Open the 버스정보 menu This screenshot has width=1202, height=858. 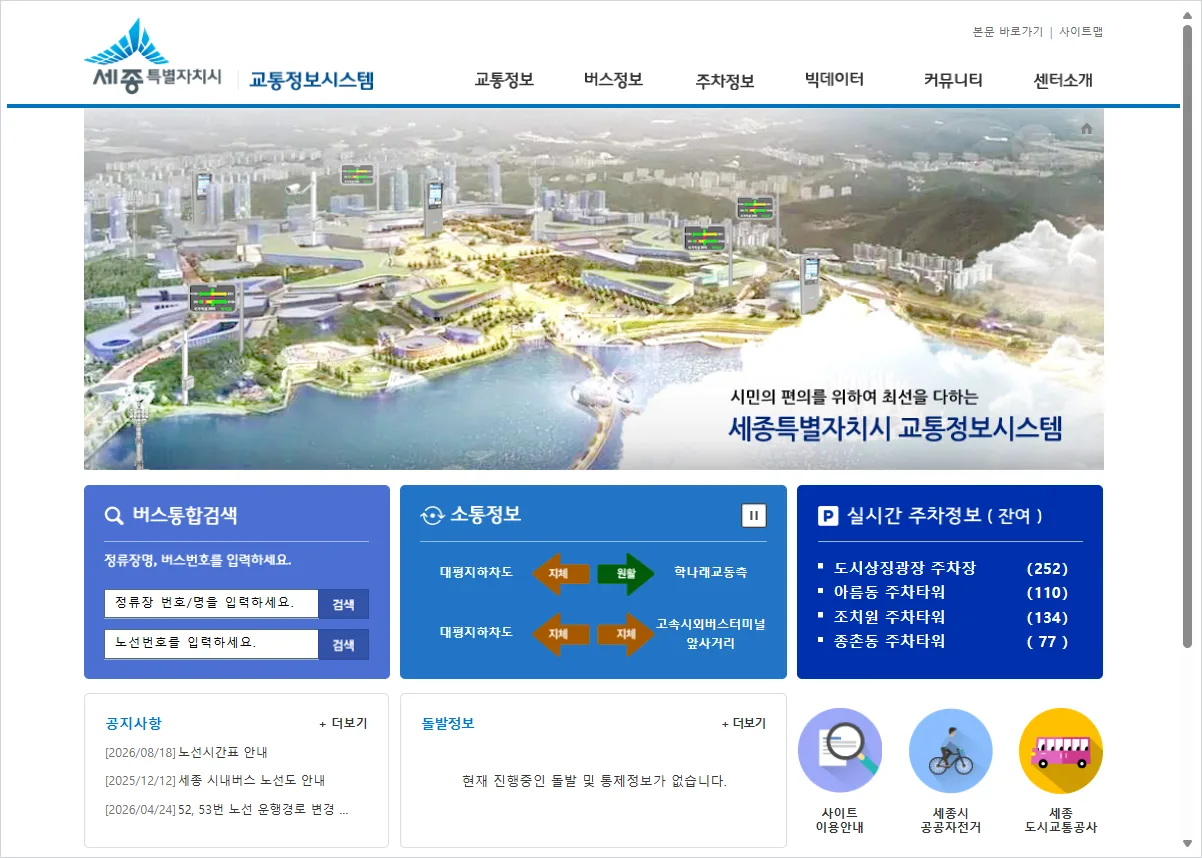[613, 80]
